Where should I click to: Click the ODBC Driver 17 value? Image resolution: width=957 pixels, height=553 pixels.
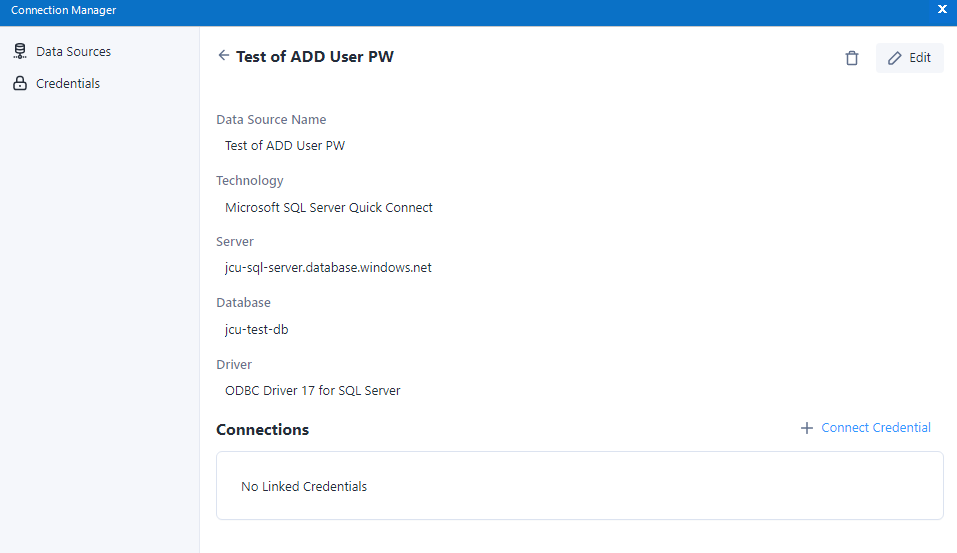(x=313, y=391)
